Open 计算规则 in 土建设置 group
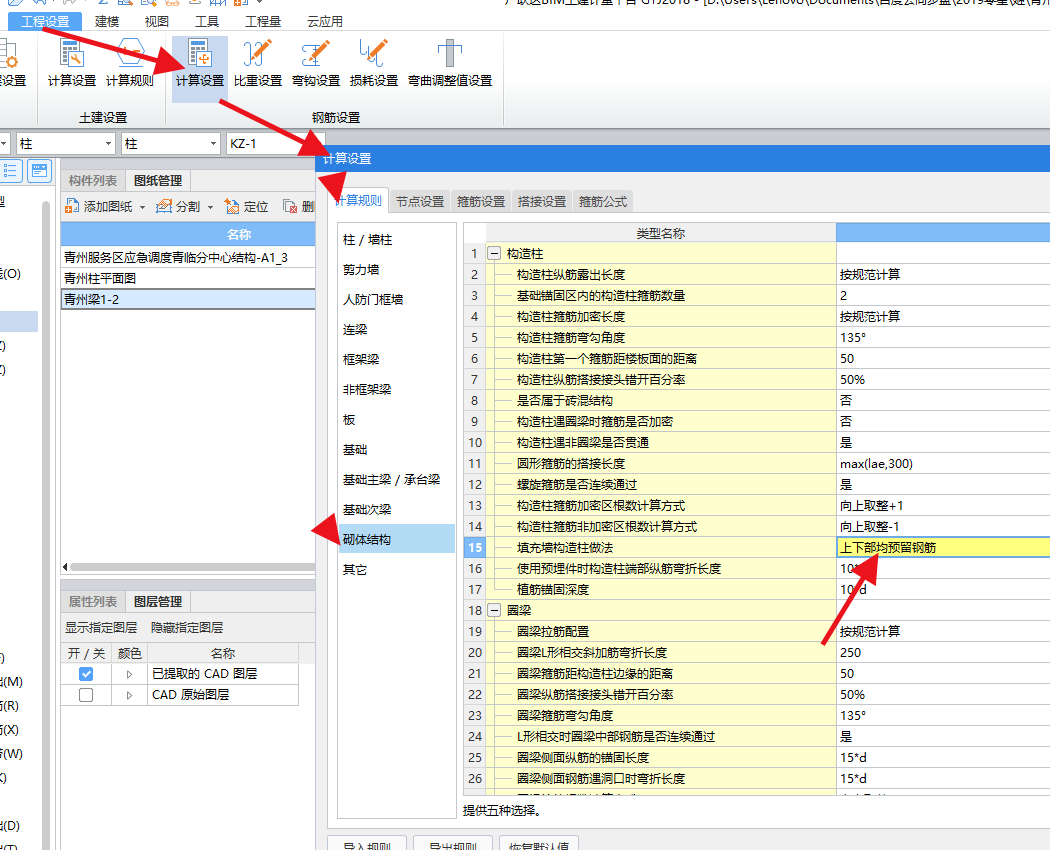Screen dimensions: 1050x850 [130, 63]
